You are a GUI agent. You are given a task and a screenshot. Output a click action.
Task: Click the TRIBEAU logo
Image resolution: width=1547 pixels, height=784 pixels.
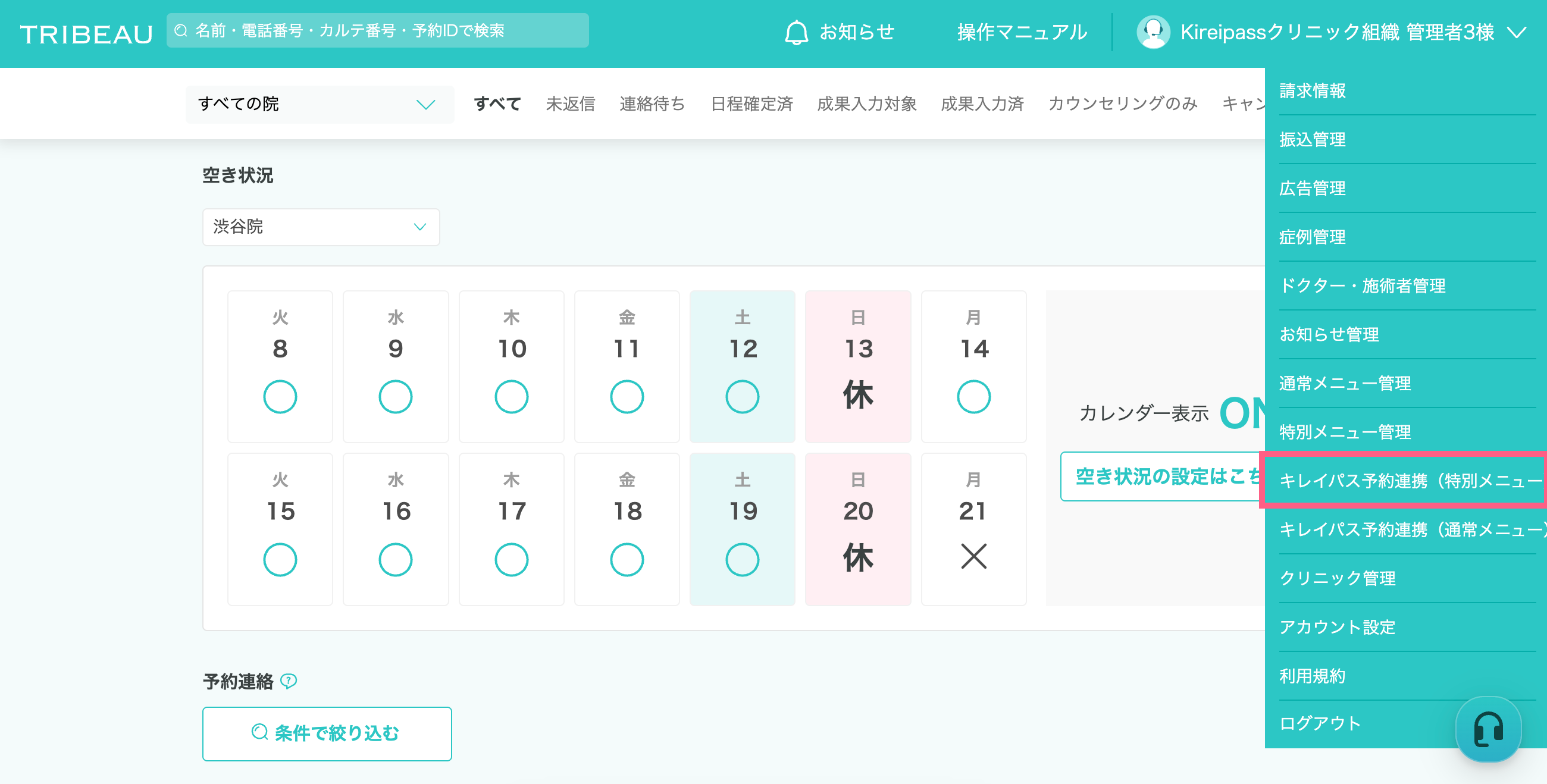pyautogui.click(x=86, y=34)
